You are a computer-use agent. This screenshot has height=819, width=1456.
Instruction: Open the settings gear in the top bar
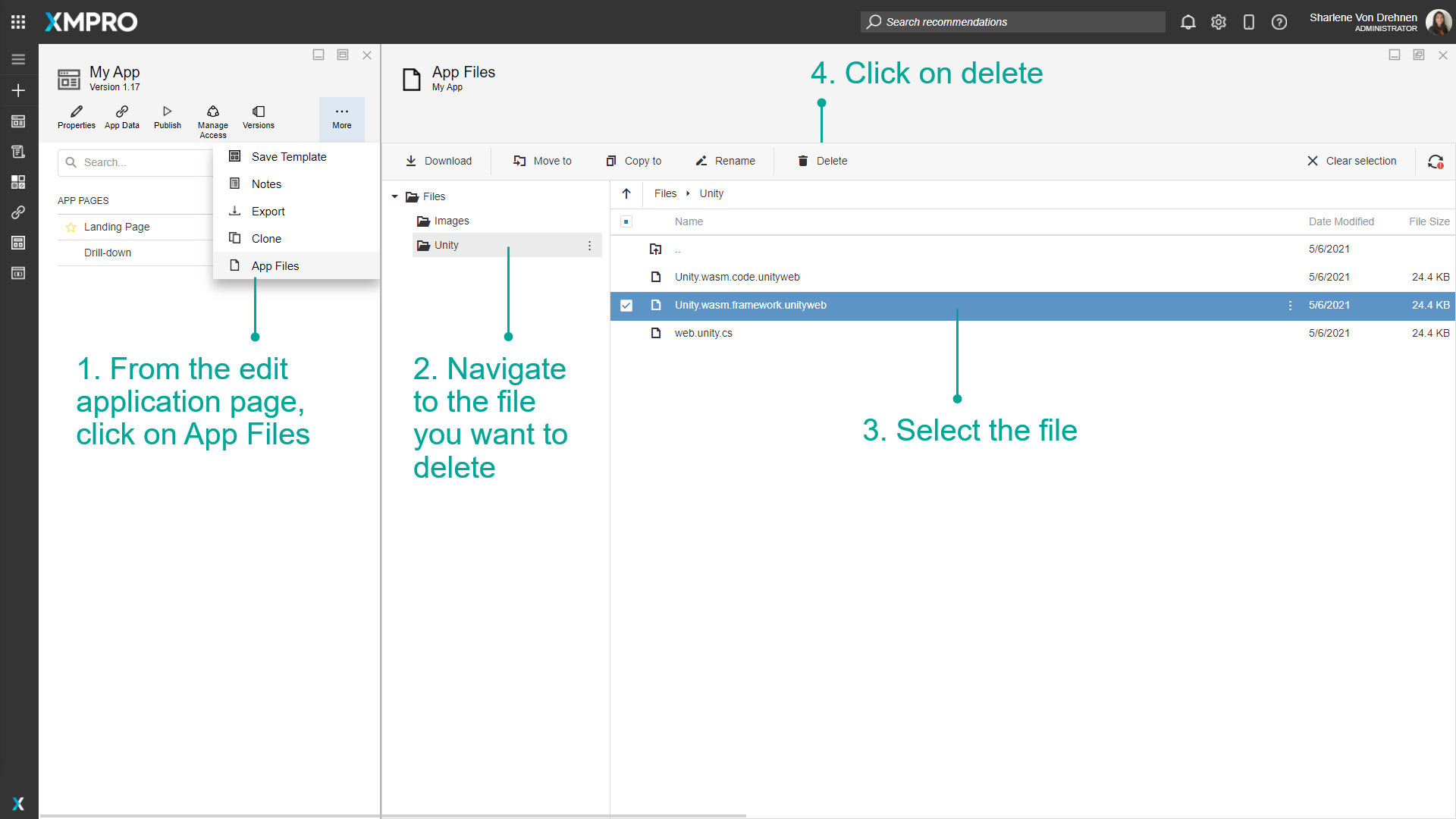1219,22
